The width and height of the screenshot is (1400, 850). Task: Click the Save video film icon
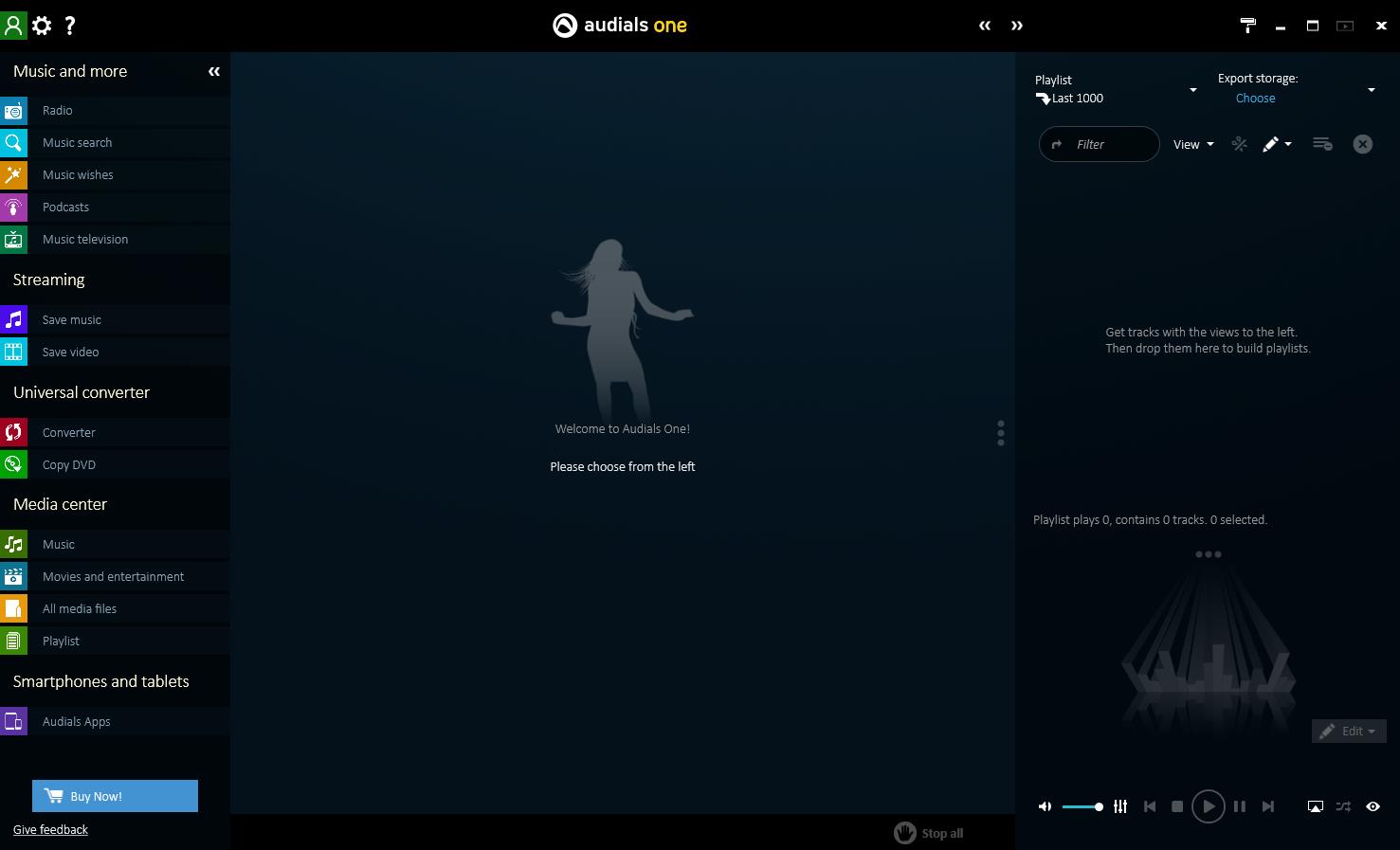13,353
